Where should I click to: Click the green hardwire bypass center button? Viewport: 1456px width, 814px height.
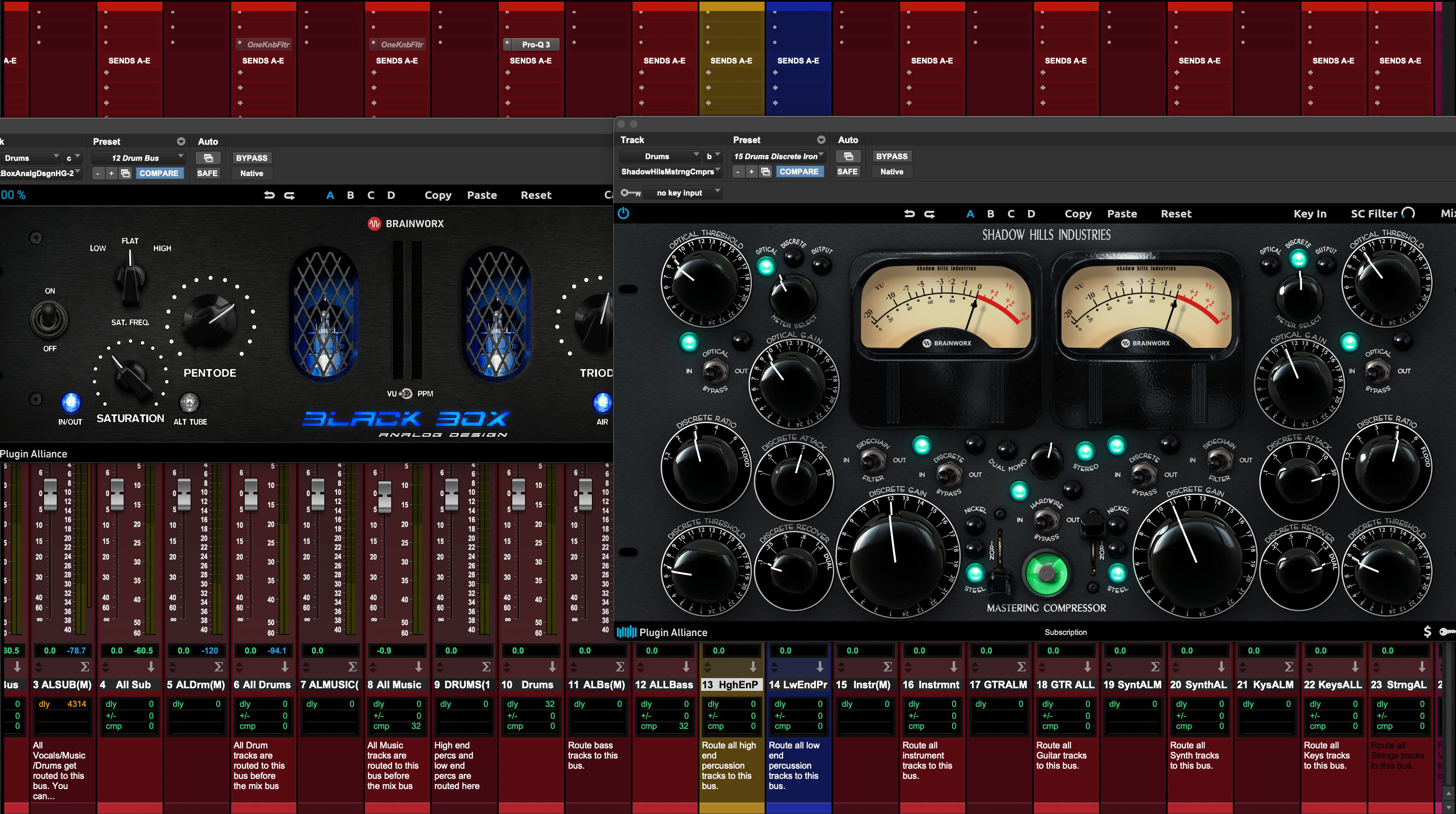[x=1046, y=573]
